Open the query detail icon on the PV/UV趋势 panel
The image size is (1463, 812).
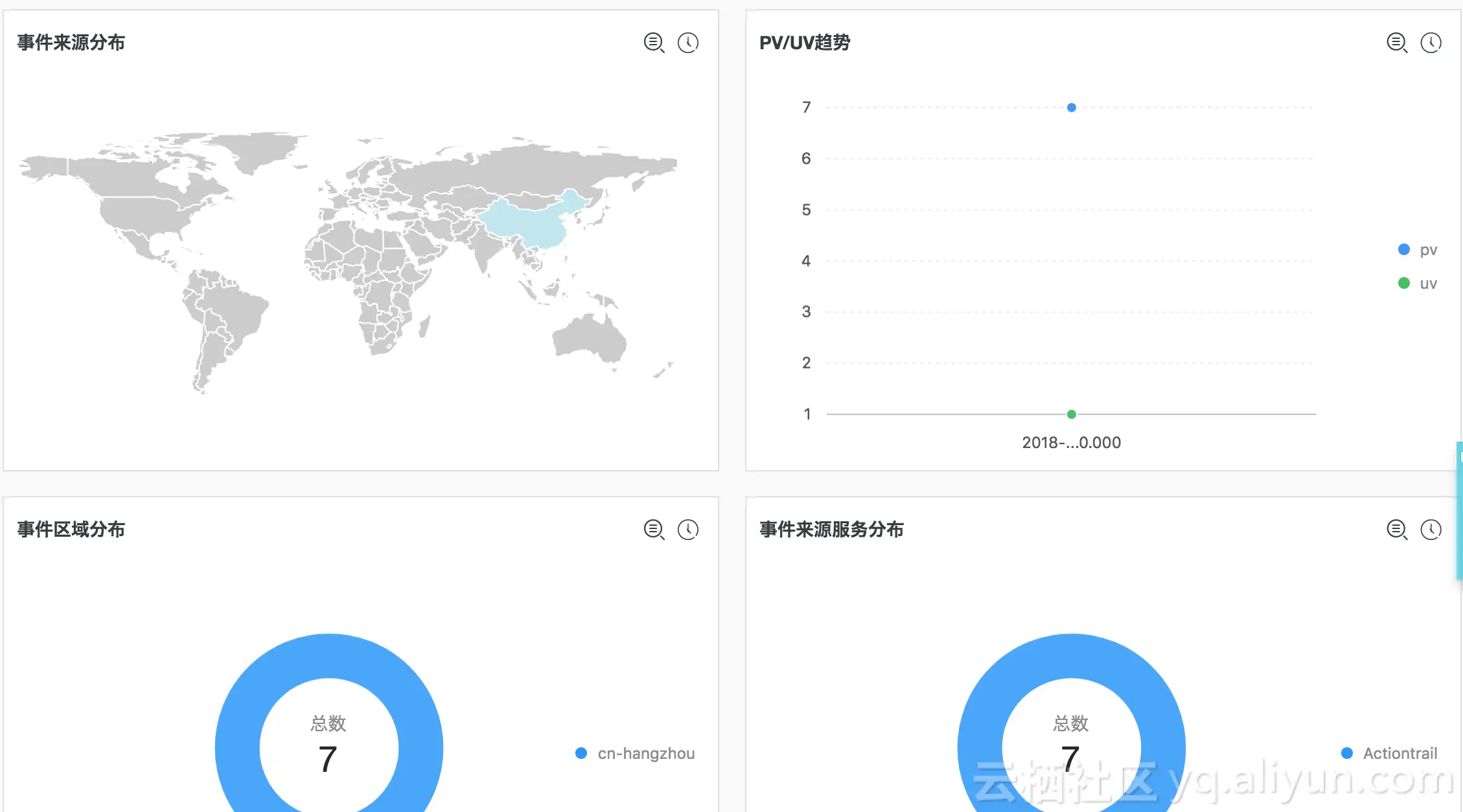(x=1397, y=43)
